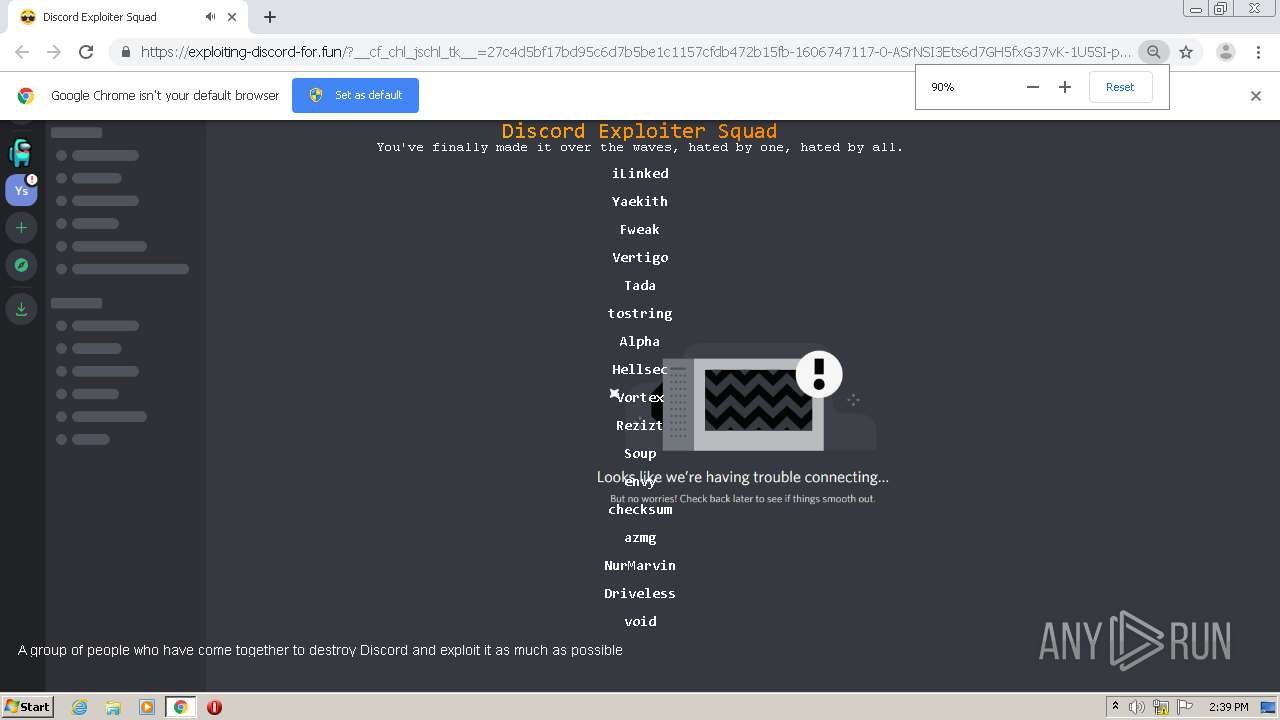Add a server with the plus icon
1280x720 pixels.
21,228
